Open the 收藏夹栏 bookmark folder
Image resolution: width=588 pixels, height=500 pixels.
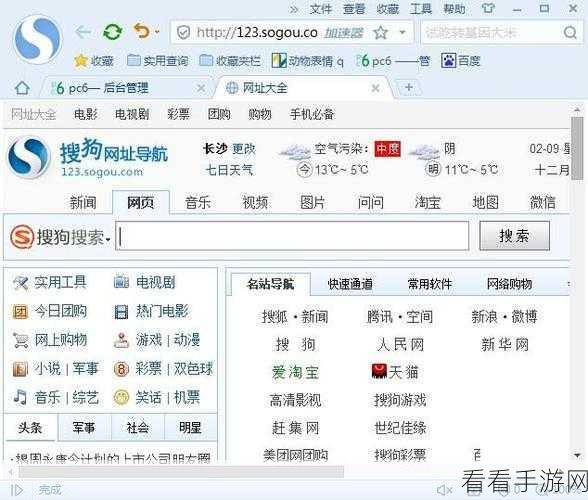click(230, 60)
